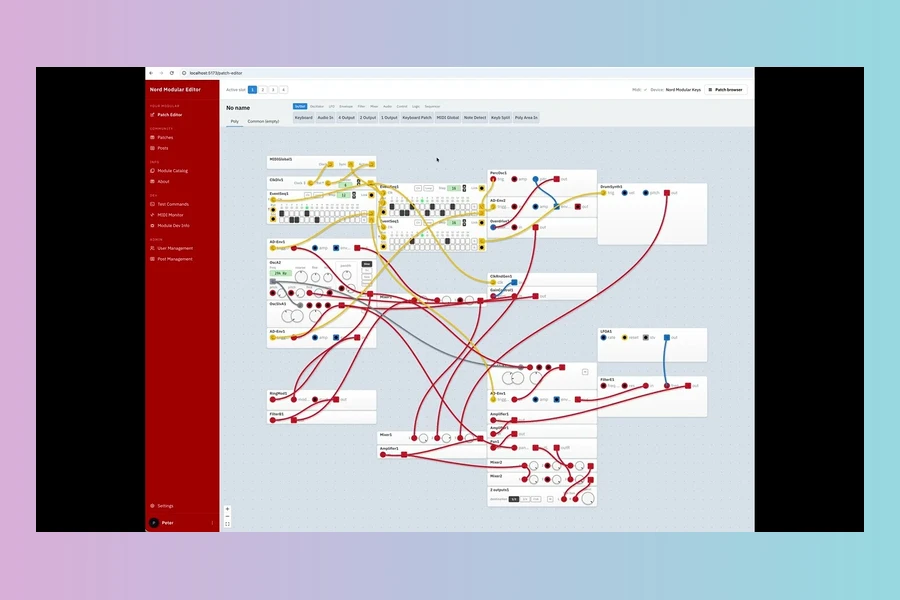900x600 pixels.
Task: Click the fit-to-view canvas icon
Action: click(227, 524)
